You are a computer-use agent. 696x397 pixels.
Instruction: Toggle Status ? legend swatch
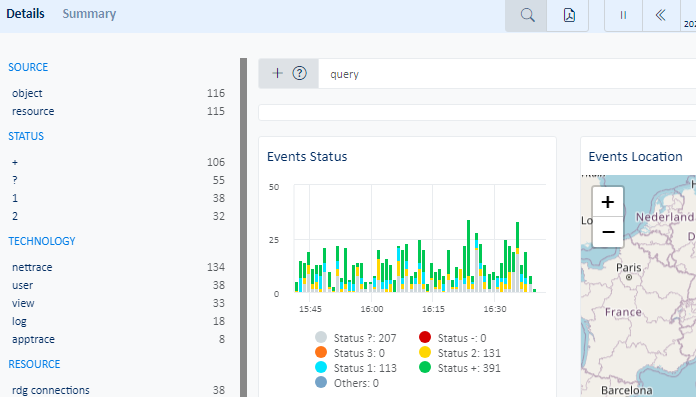point(321,337)
